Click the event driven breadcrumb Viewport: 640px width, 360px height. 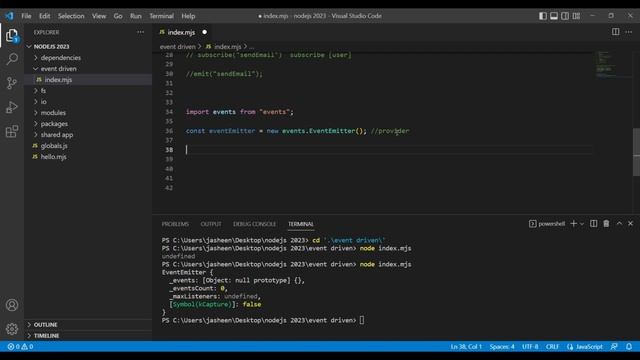[x=178, y=47]
